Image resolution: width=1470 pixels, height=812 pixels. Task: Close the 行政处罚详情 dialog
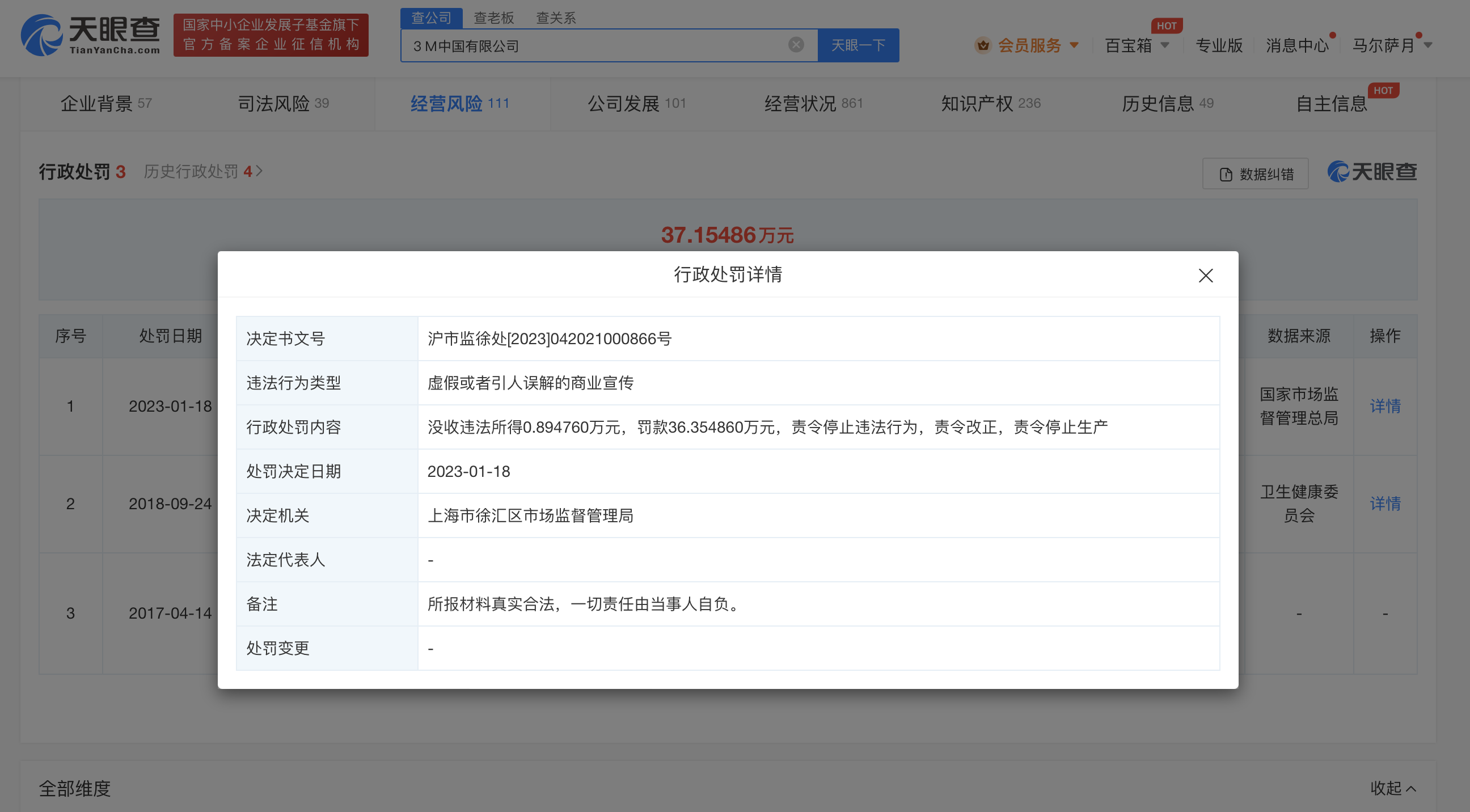pyautogui.click(x=1205, y=276)
